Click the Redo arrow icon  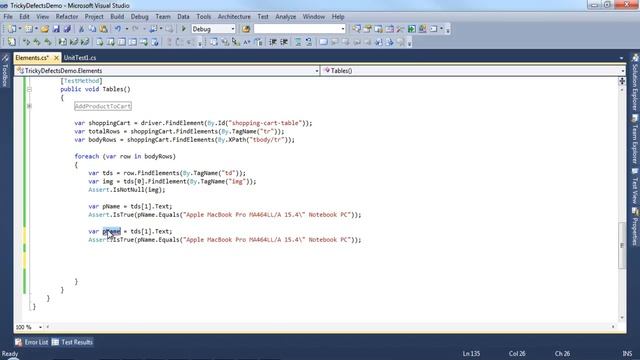tap(135, 29)
